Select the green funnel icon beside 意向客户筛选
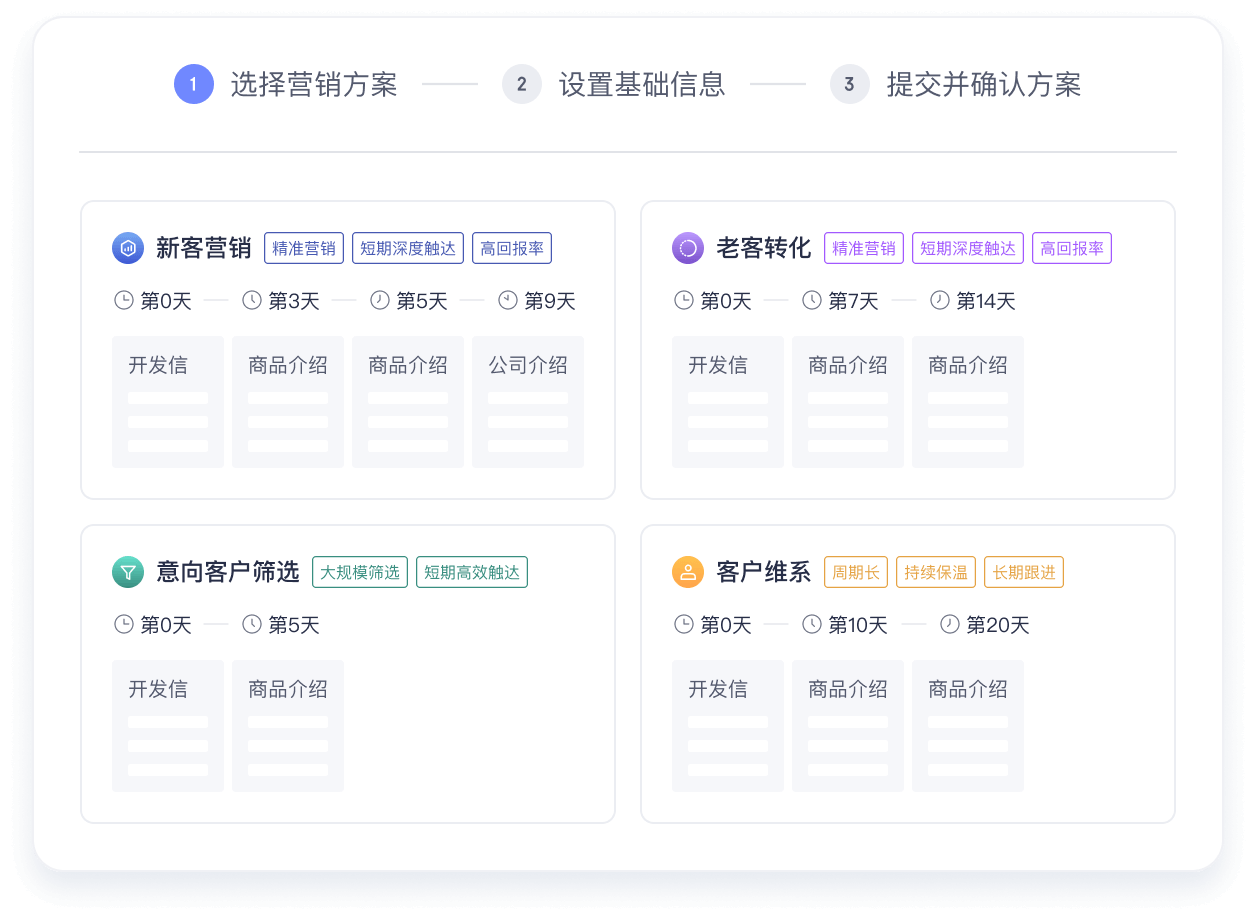This screenshot has height=920, width=1256. [128, 572]
